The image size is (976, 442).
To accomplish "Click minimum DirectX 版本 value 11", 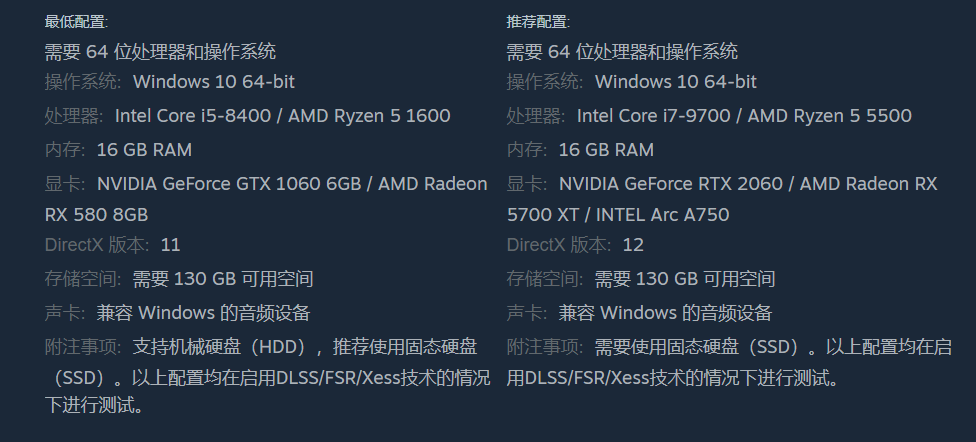I will pyautogui.click(x=171, y=245).
